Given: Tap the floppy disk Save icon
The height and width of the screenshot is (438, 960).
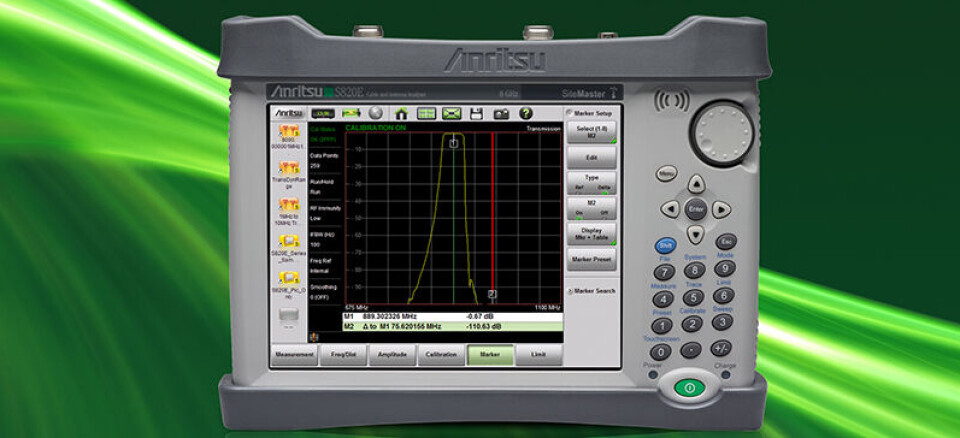Looking at the screenshot, I should 476,113.
